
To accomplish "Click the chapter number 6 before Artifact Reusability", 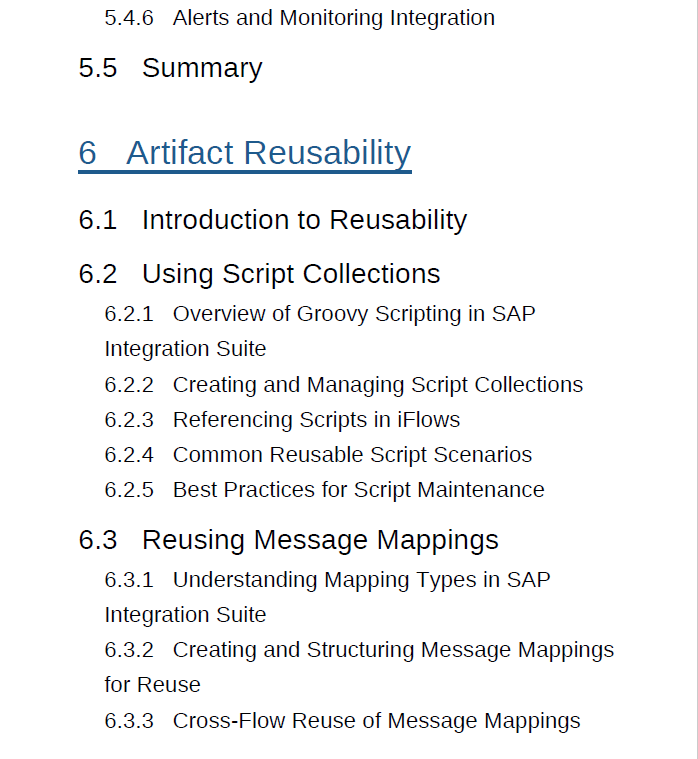I will tap(88, 153).
